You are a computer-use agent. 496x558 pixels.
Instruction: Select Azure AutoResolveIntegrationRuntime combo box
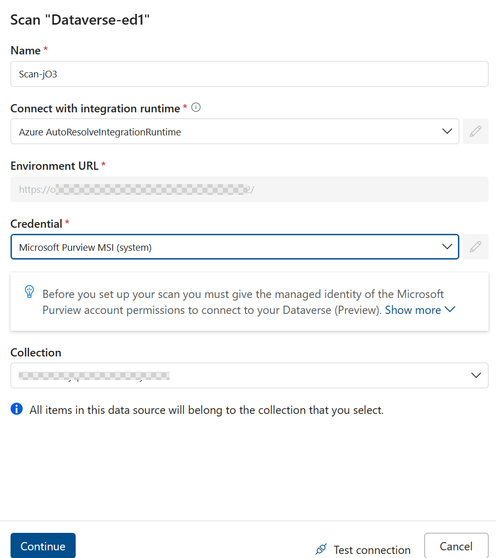pos(235,131)
